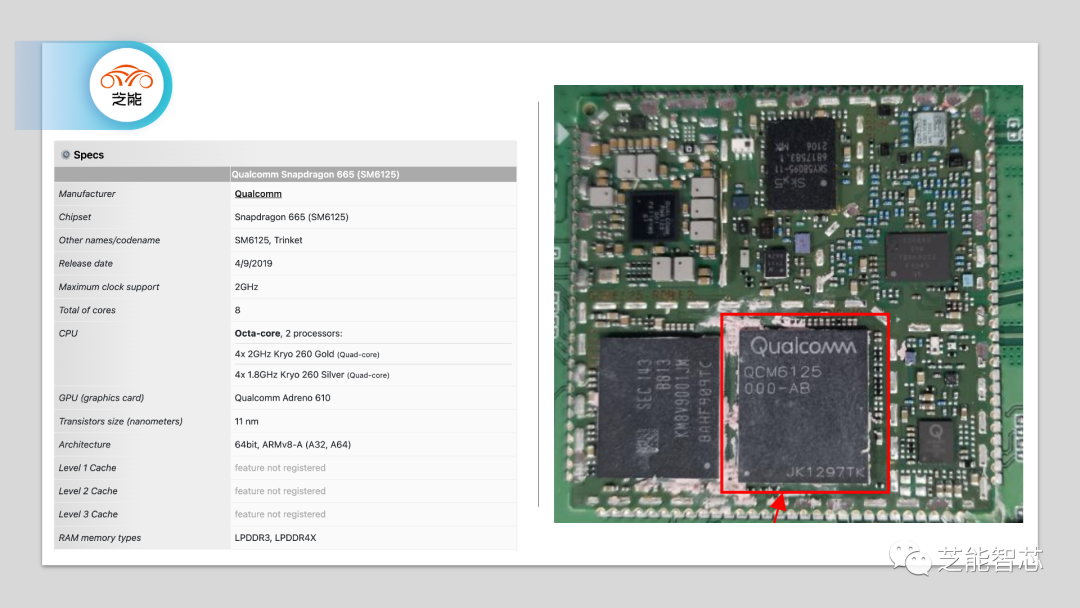Click 'feature not registered' in Level 2 Cache row
The image size is (1080, 608).
click(280, 492)
